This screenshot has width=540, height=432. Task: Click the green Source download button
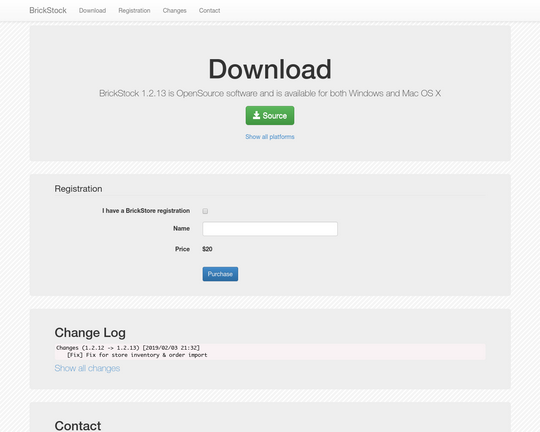click(270, 115)
